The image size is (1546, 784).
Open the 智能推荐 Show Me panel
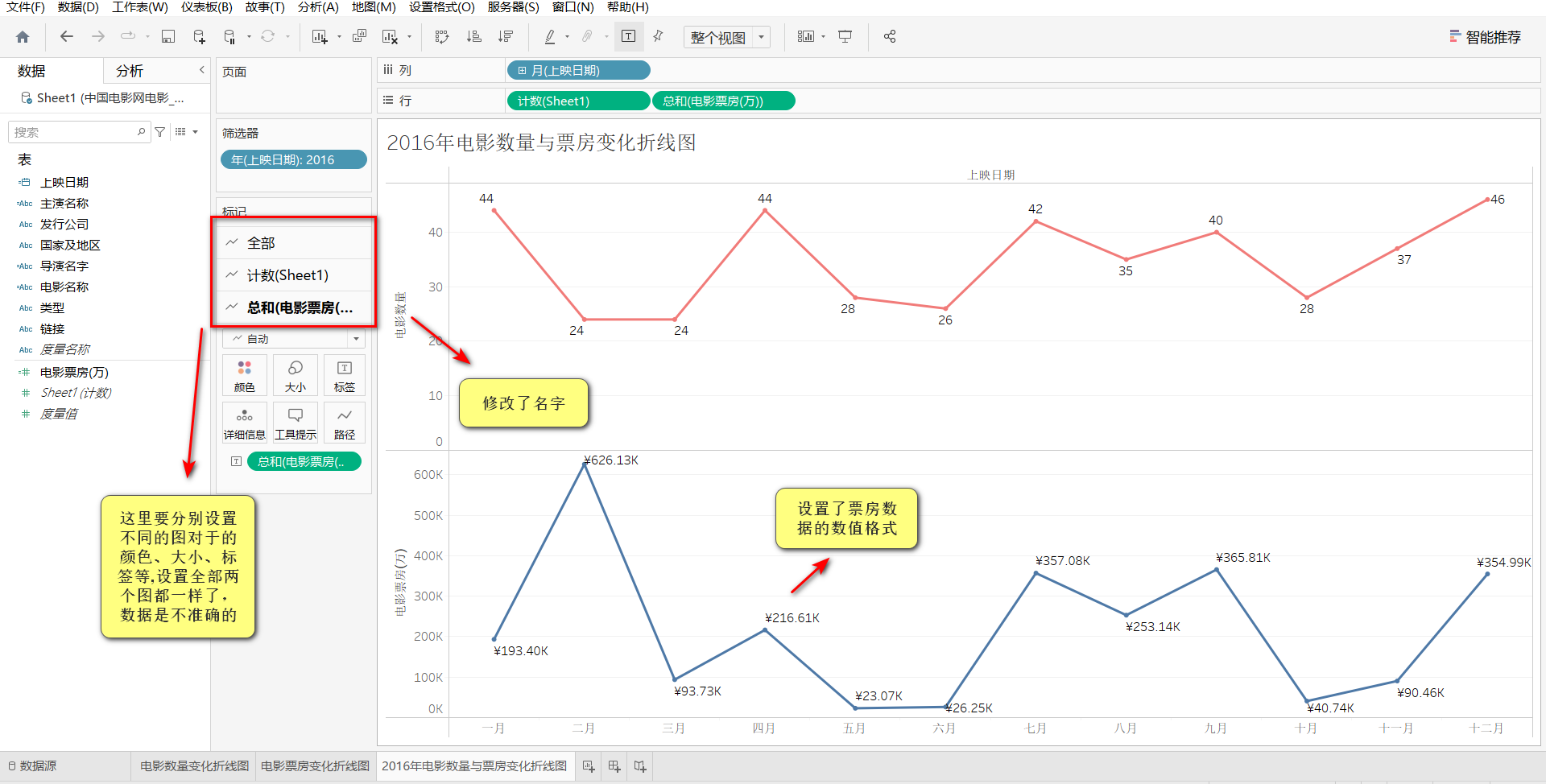[x=1485, y=37]
